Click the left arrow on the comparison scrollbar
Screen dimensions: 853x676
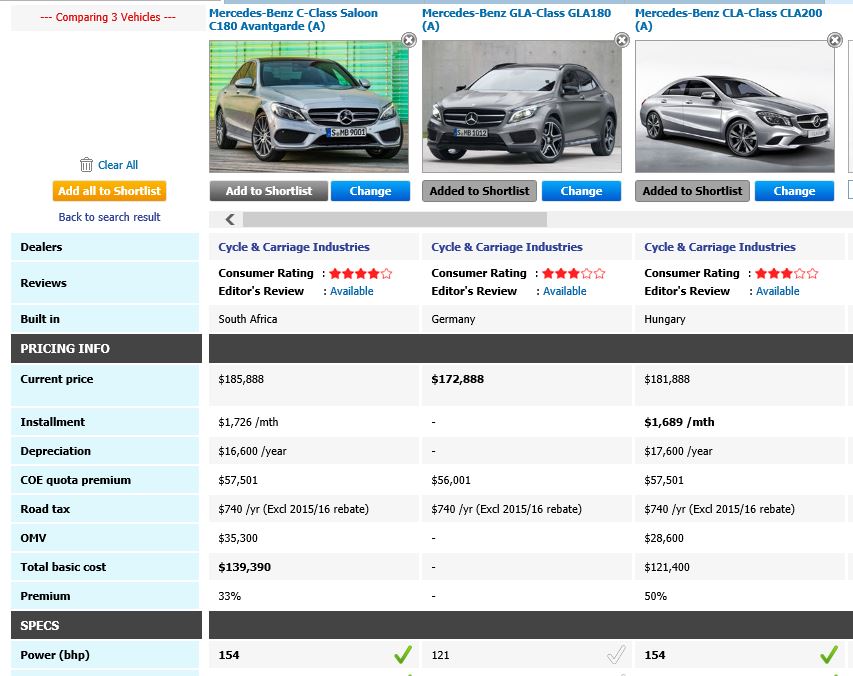point(230,219)
